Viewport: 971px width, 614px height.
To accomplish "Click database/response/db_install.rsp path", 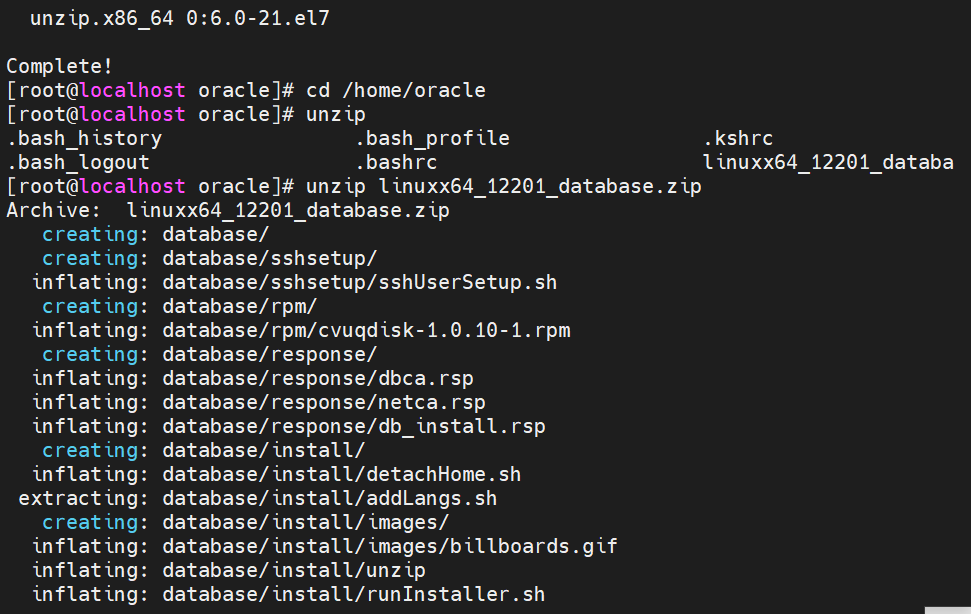I will pos(354,426).
